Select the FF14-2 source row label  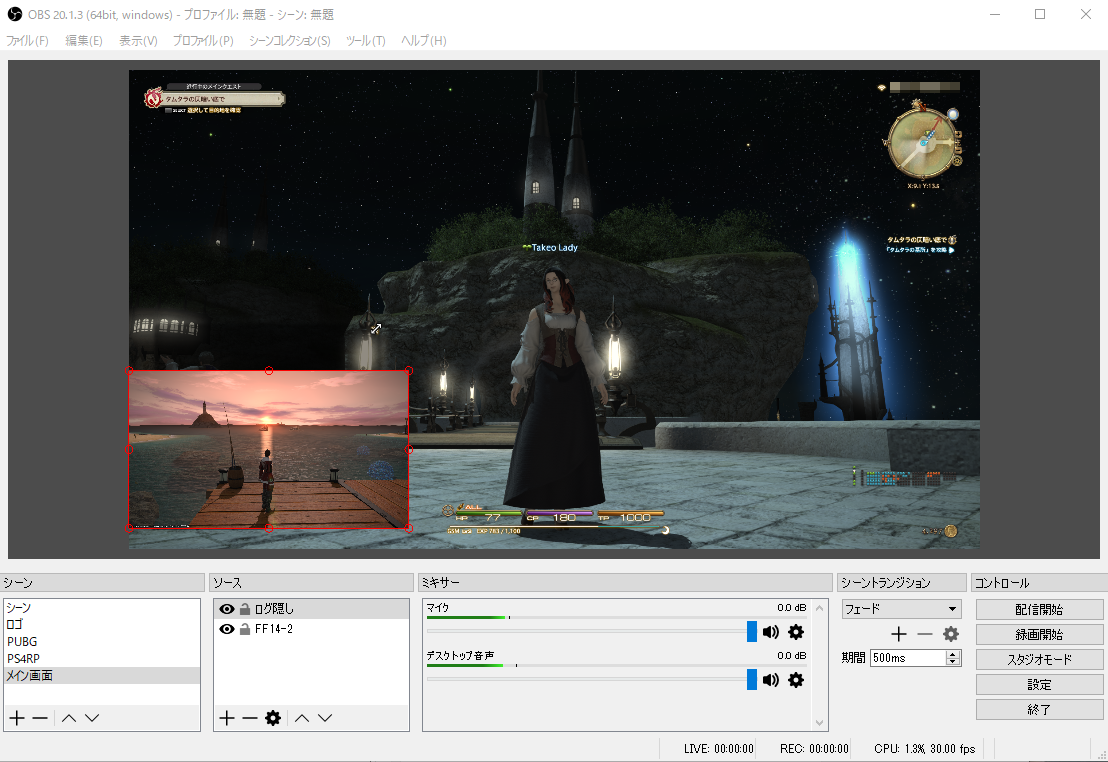click(274, 628)
